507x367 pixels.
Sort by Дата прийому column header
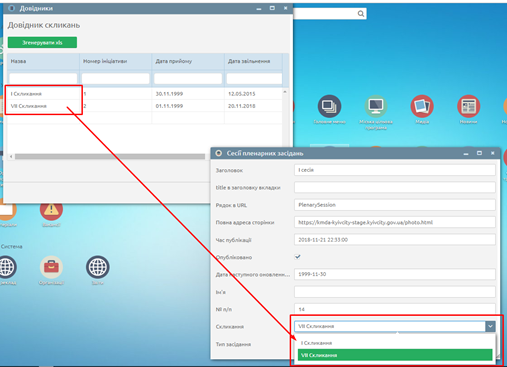188,61
